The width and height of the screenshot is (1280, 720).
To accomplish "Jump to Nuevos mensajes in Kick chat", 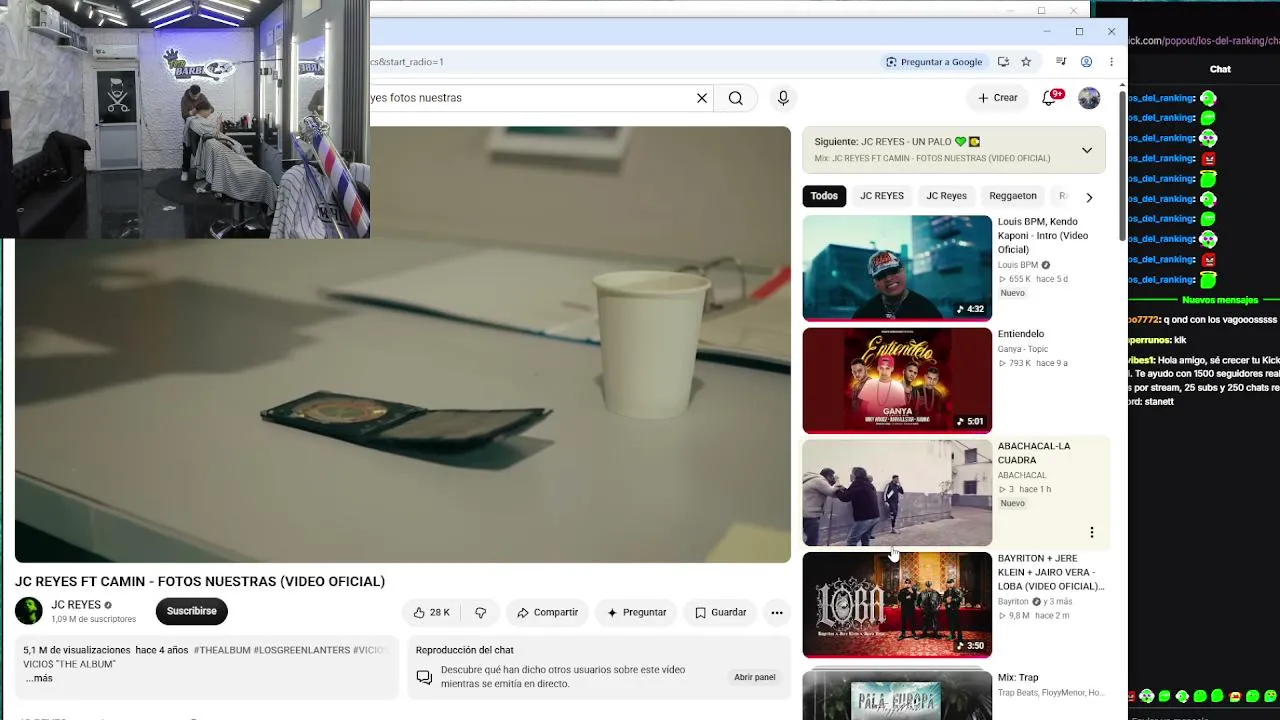I will click(1220, 300).
